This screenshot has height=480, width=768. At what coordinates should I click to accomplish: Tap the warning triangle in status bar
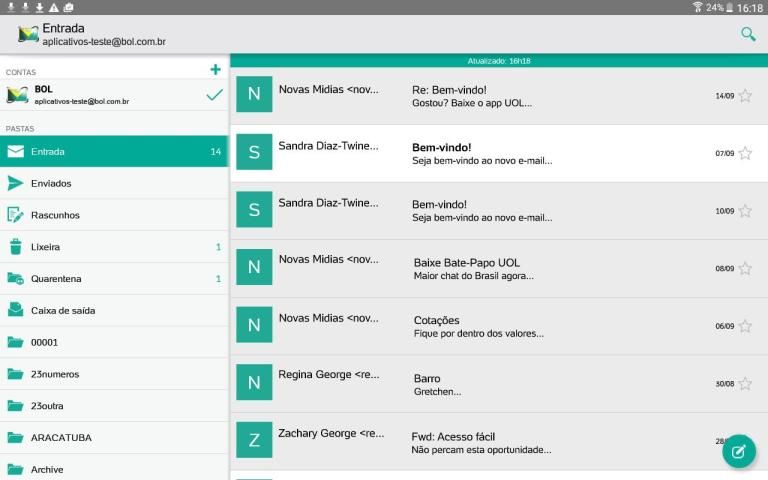tap(54, 7)
